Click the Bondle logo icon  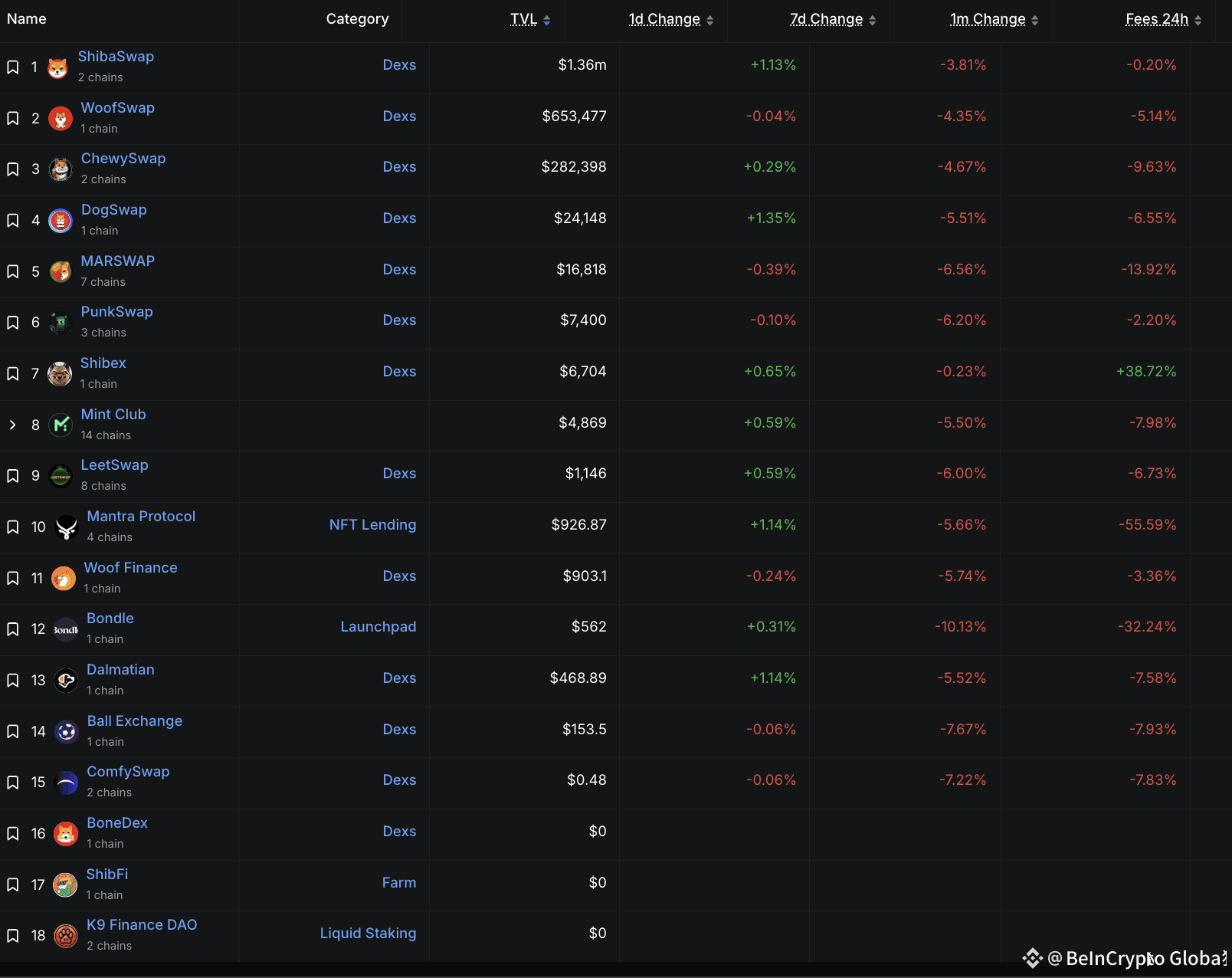point(66,629)
